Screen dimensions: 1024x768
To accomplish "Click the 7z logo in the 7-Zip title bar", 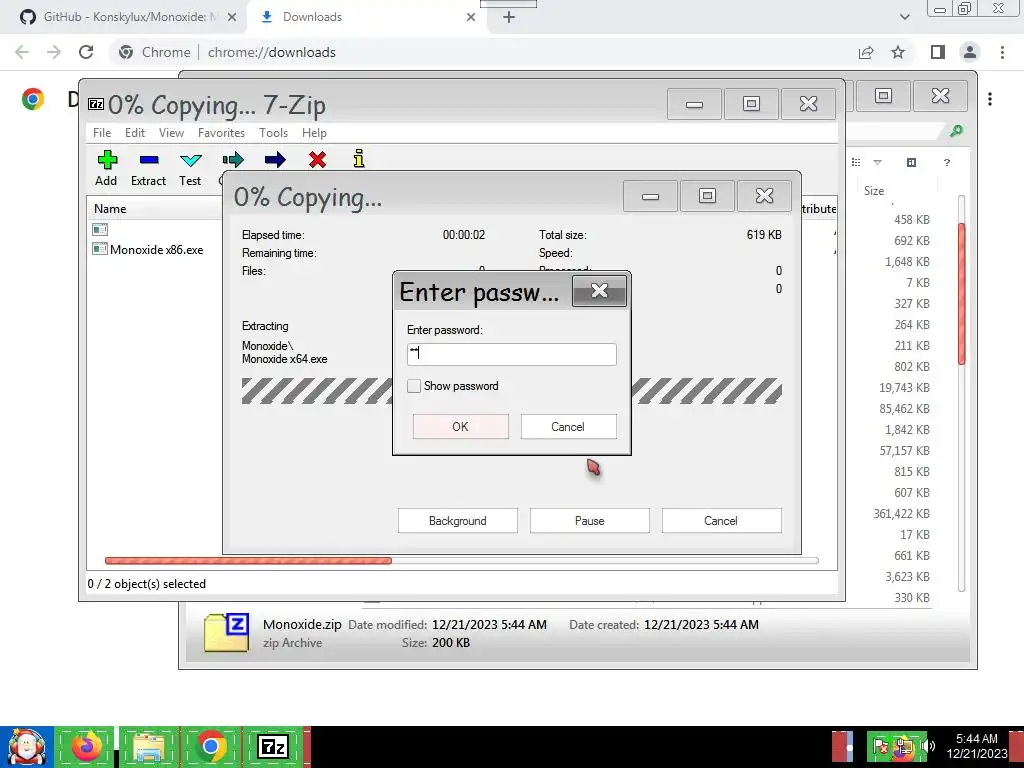I will [x=96, y=104].
